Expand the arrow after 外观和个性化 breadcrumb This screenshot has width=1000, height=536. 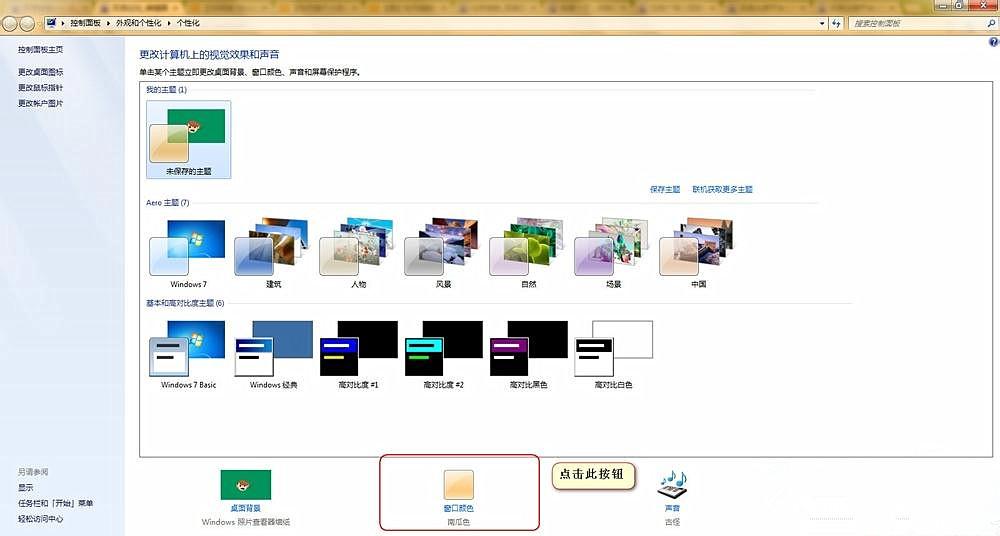coord(169,23)
